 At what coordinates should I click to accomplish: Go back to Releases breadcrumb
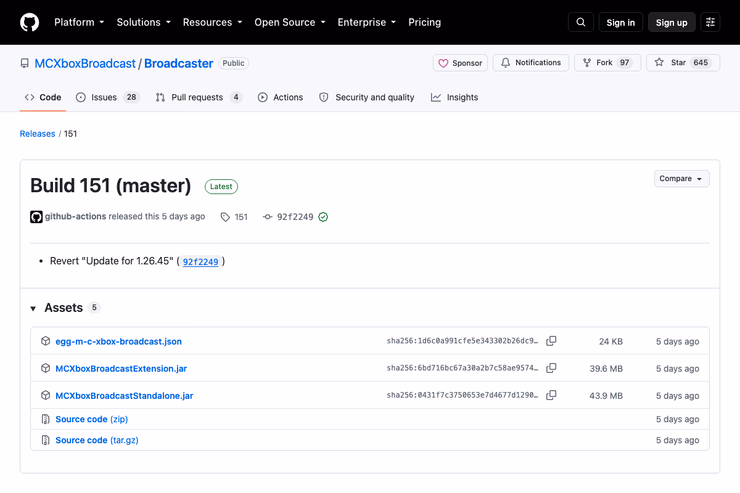coord(37,134)
